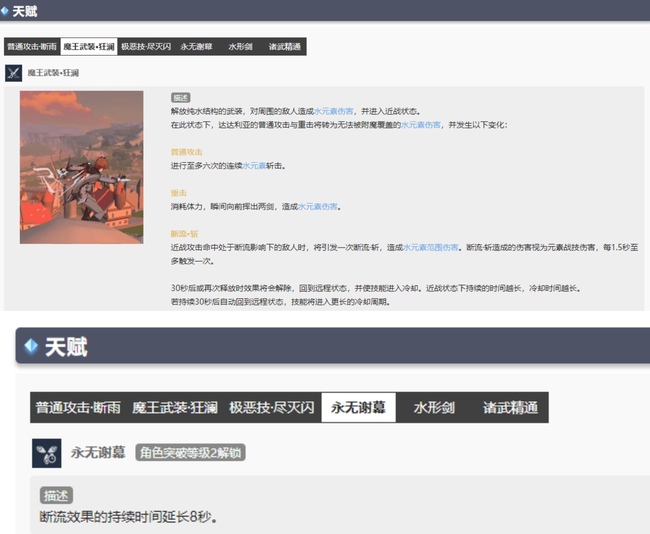Viewport: 650px width, 534px height.
Task: Open 水元素伤害 link in 解放纯水结构的武装 line
Action: point(334,111)
